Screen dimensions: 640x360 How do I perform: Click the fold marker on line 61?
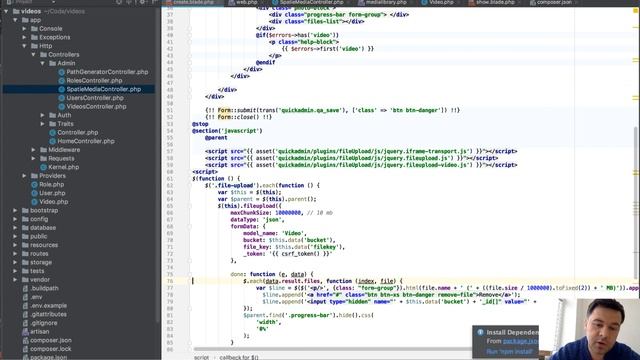pos(190,179)
